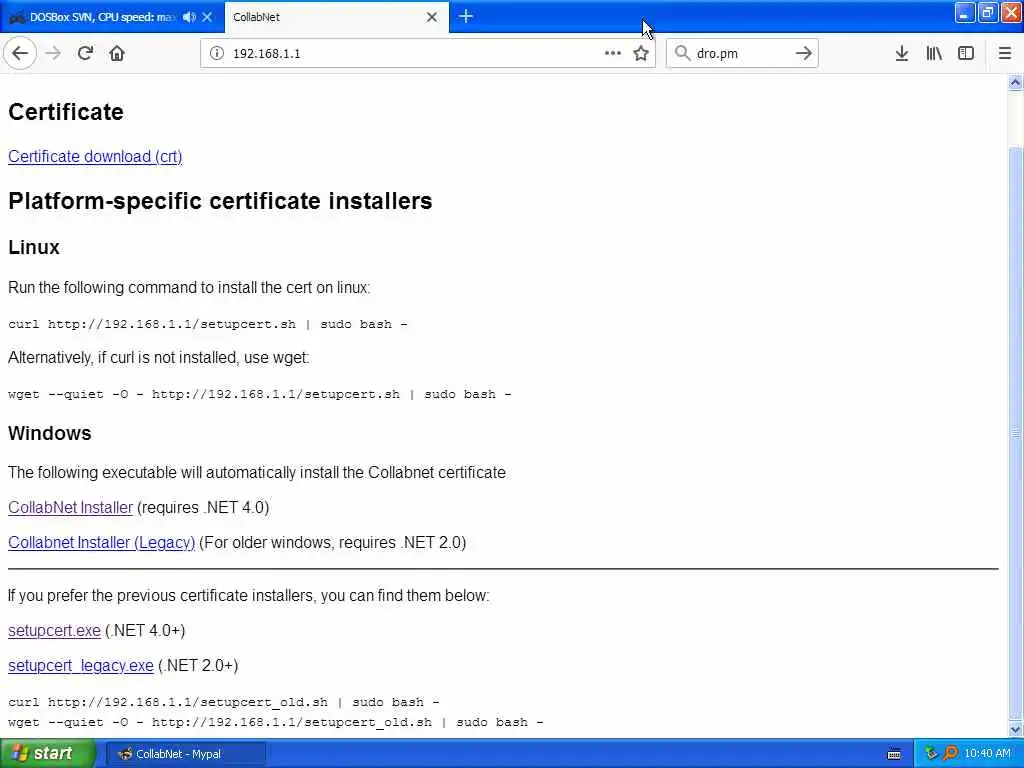Click the shield tray icon
Image resolution: width=1024 pixels, height=768 pixels.
pyautogui.click(x=931, y=754)
